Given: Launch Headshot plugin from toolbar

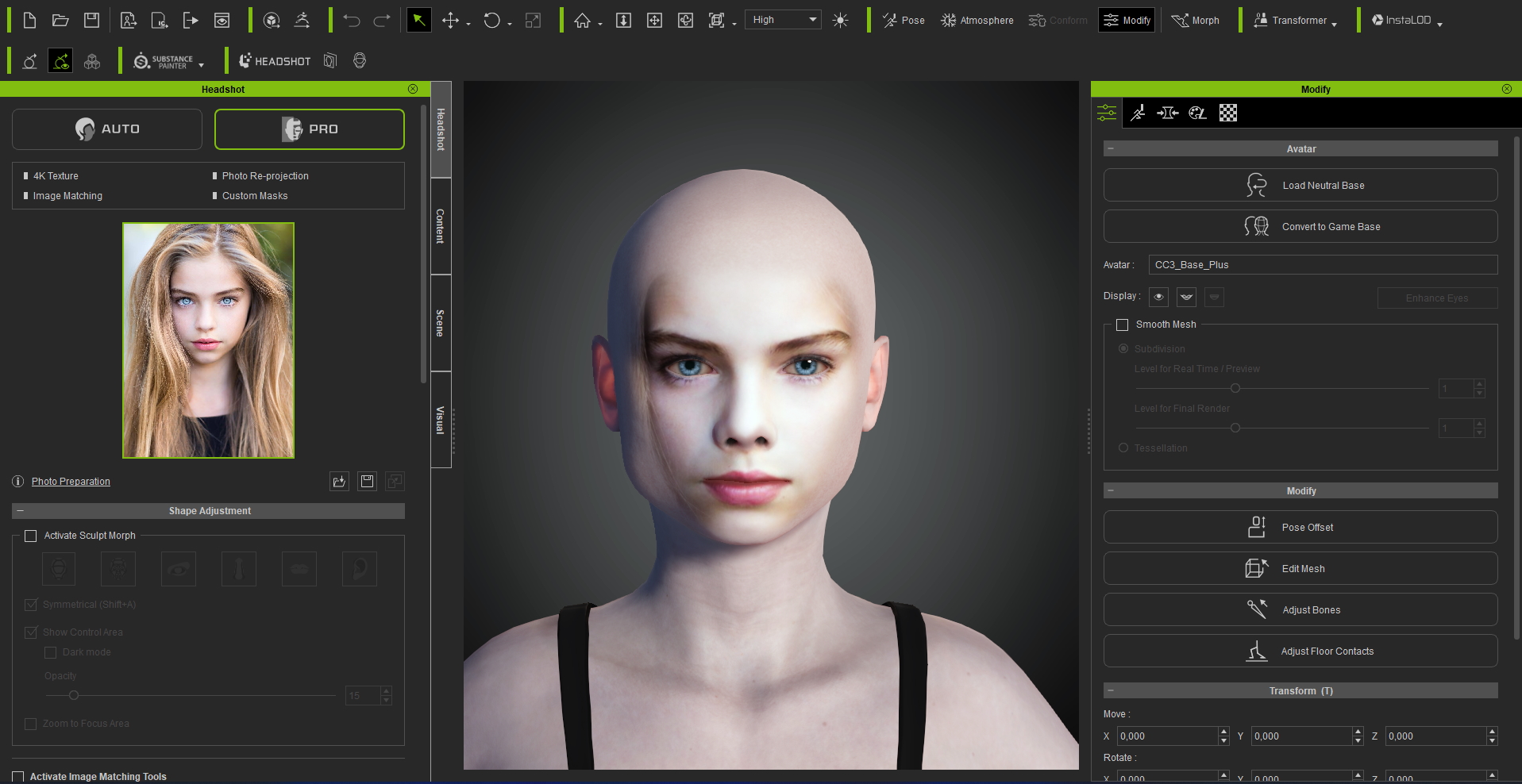Looking at the screenshot, I should pos(275,61).
